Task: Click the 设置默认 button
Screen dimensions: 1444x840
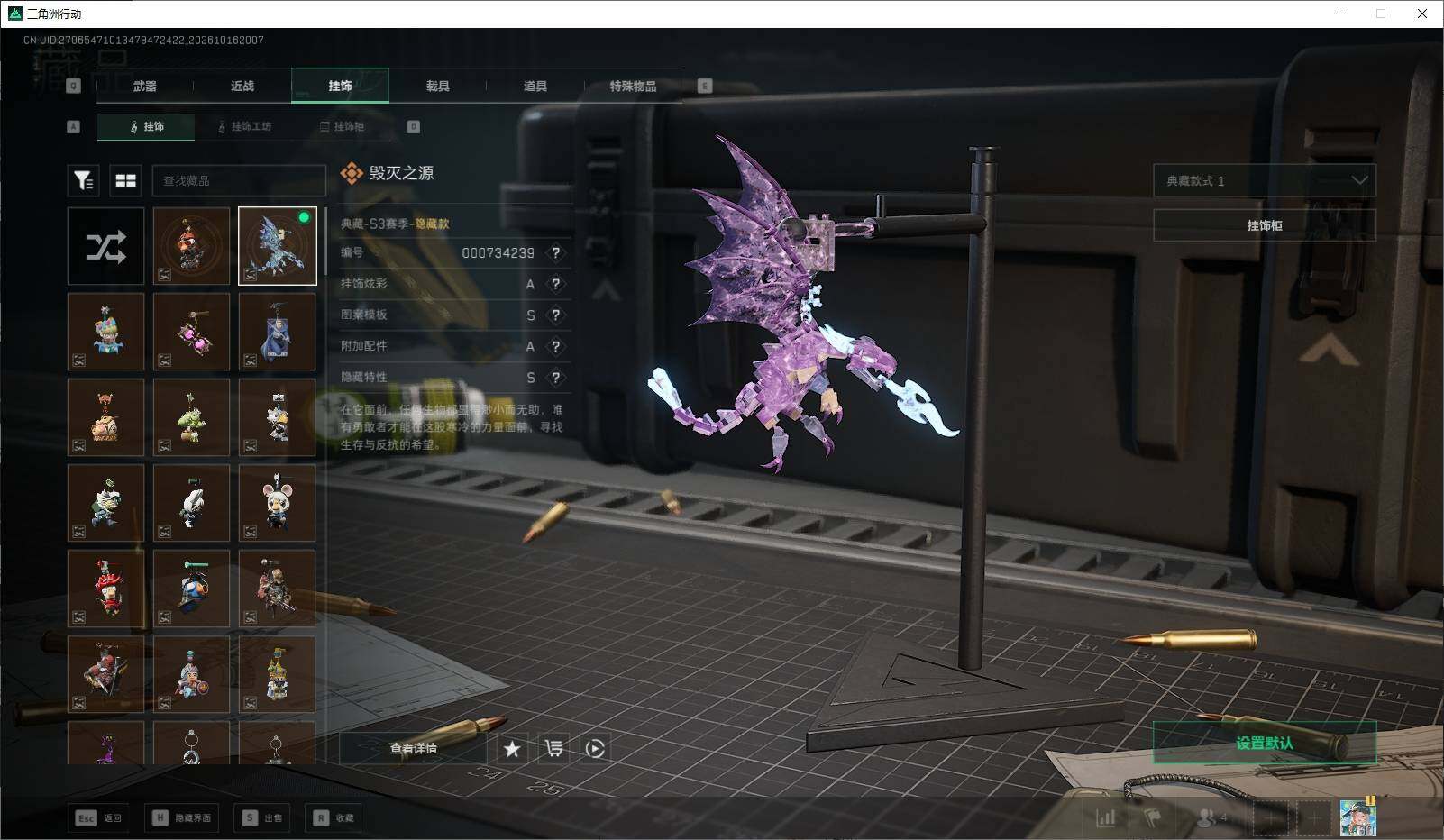Action: pos(1265,743)
